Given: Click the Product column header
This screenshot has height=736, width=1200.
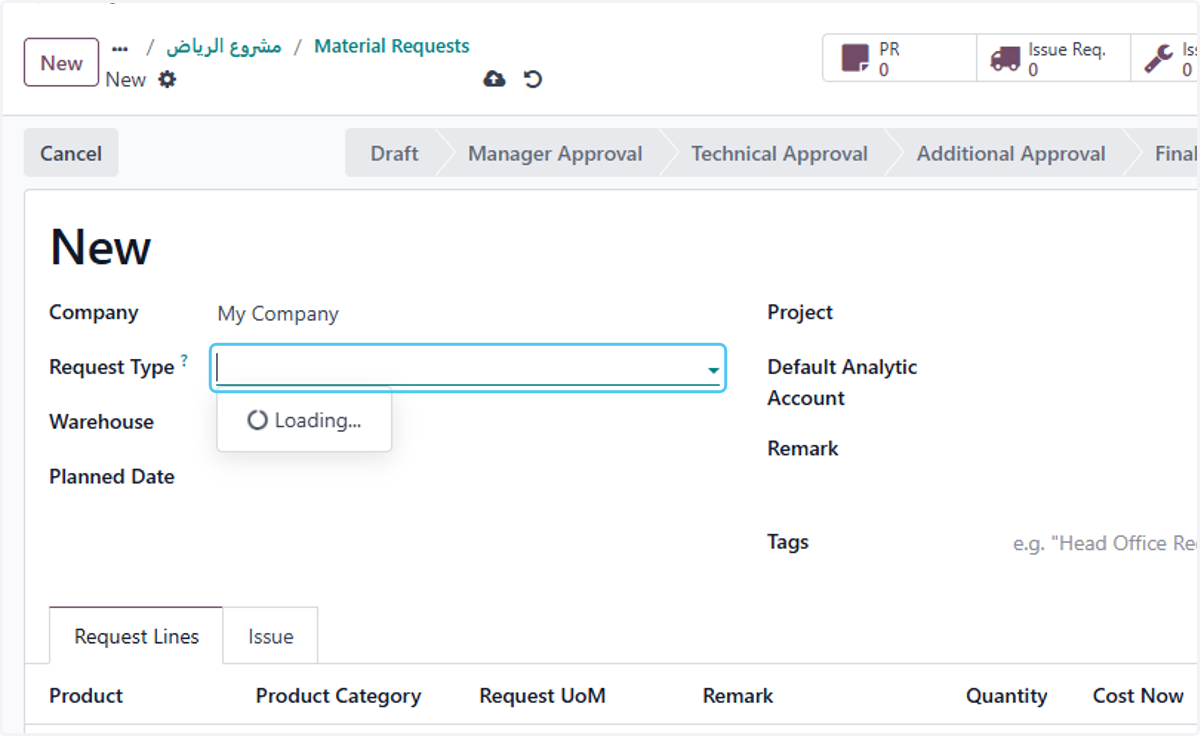Looking at the screenshot, I should 86,696.
